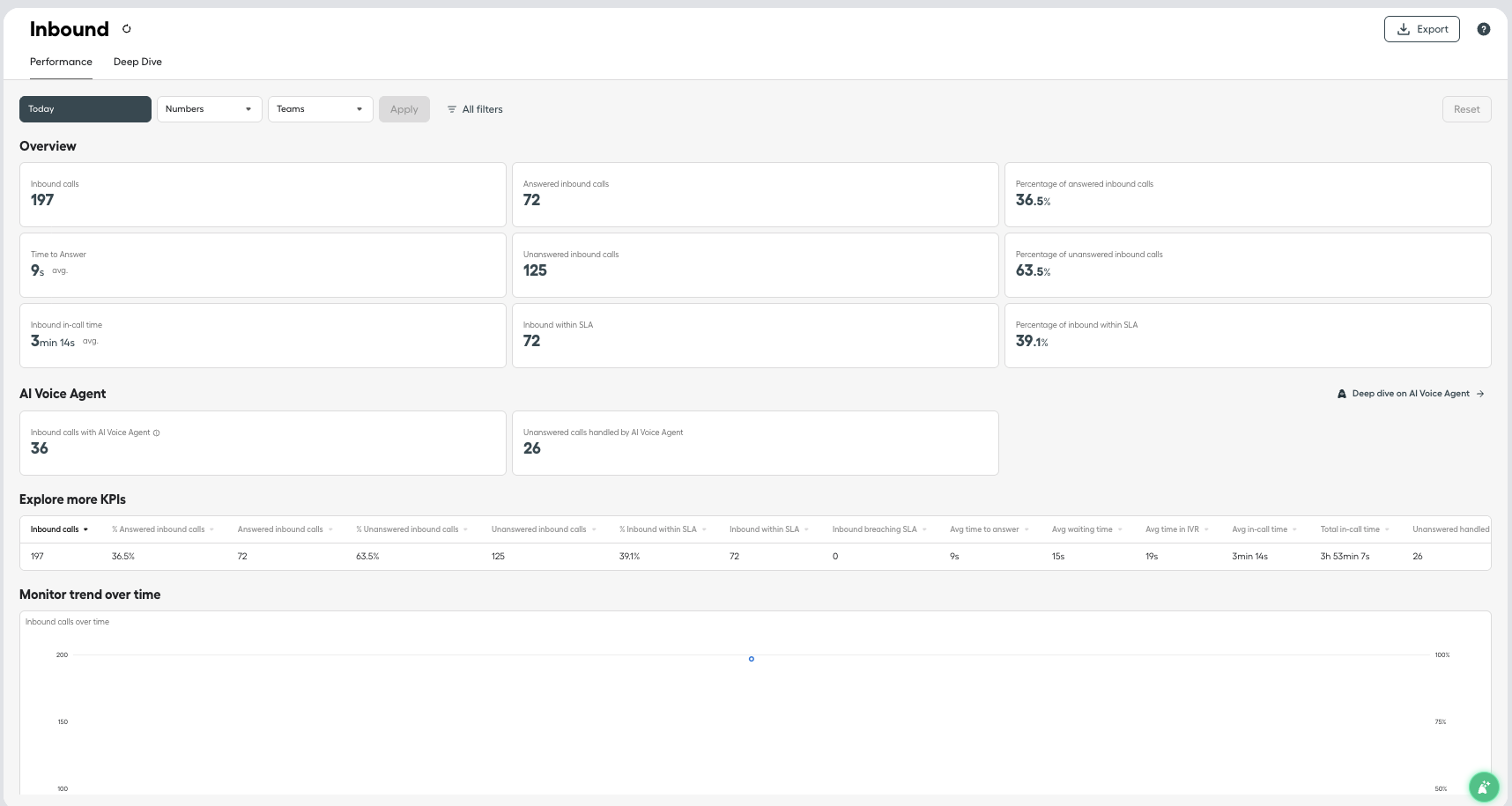Screen dimensions: 1512x806
Task: Select the Inbound calls KPI column header
Action: [59, 529]
